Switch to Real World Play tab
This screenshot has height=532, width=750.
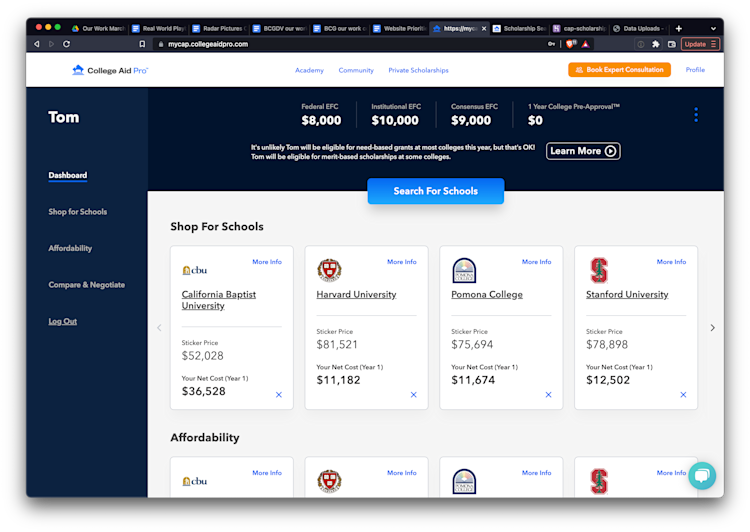tap(160, 29)
